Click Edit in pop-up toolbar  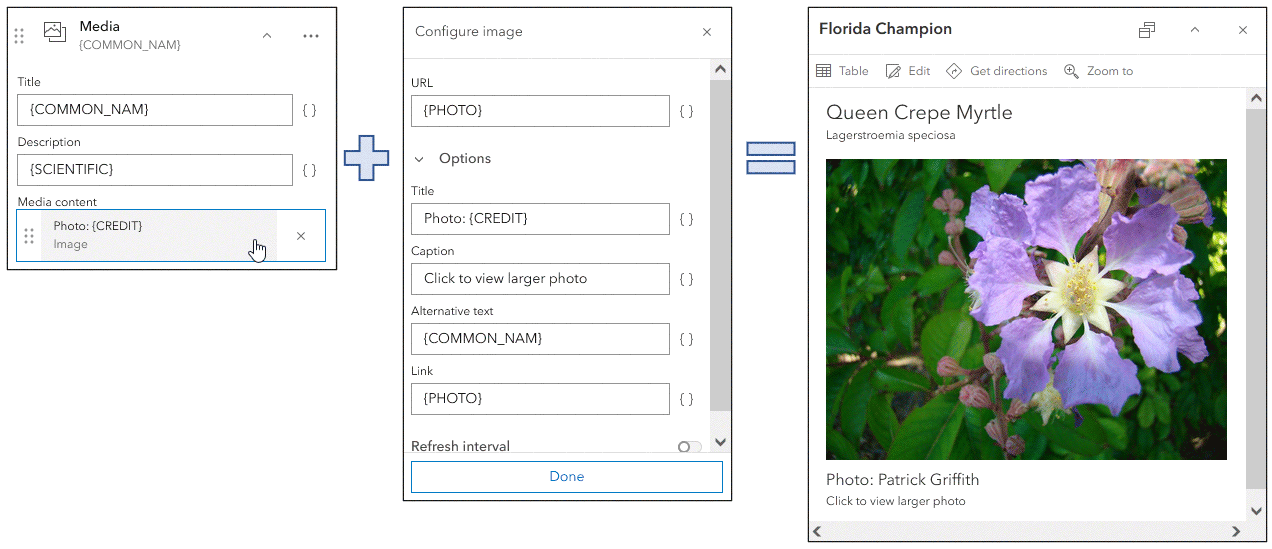click(908, 71)
